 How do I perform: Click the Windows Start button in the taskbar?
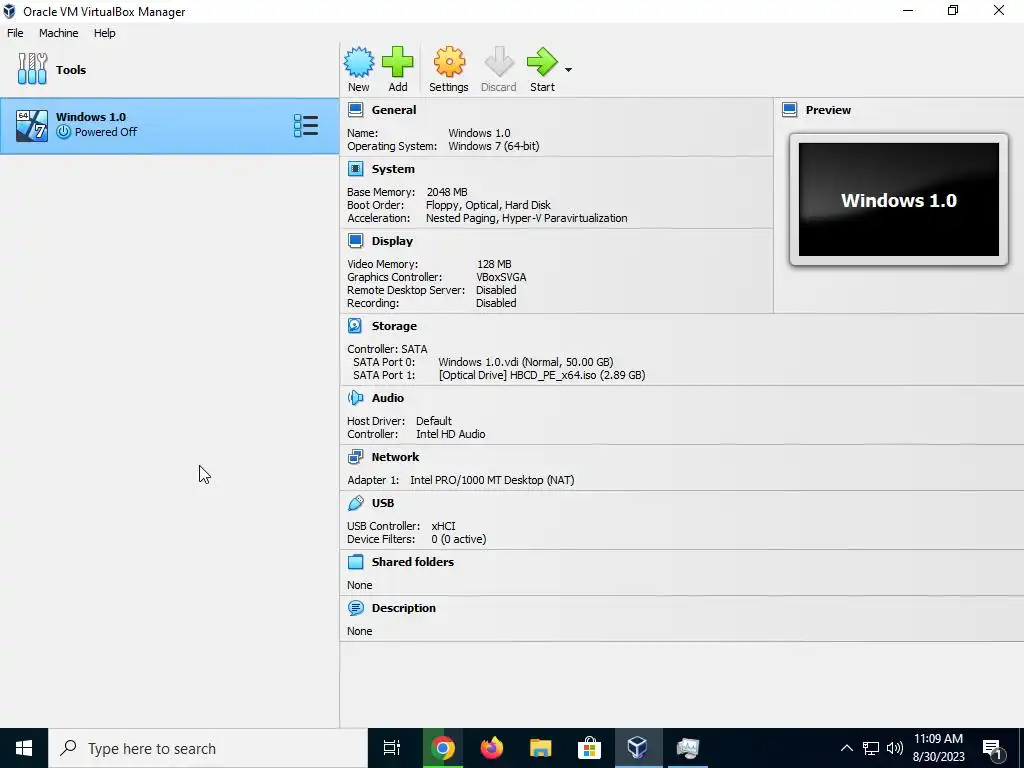point(24,748)
